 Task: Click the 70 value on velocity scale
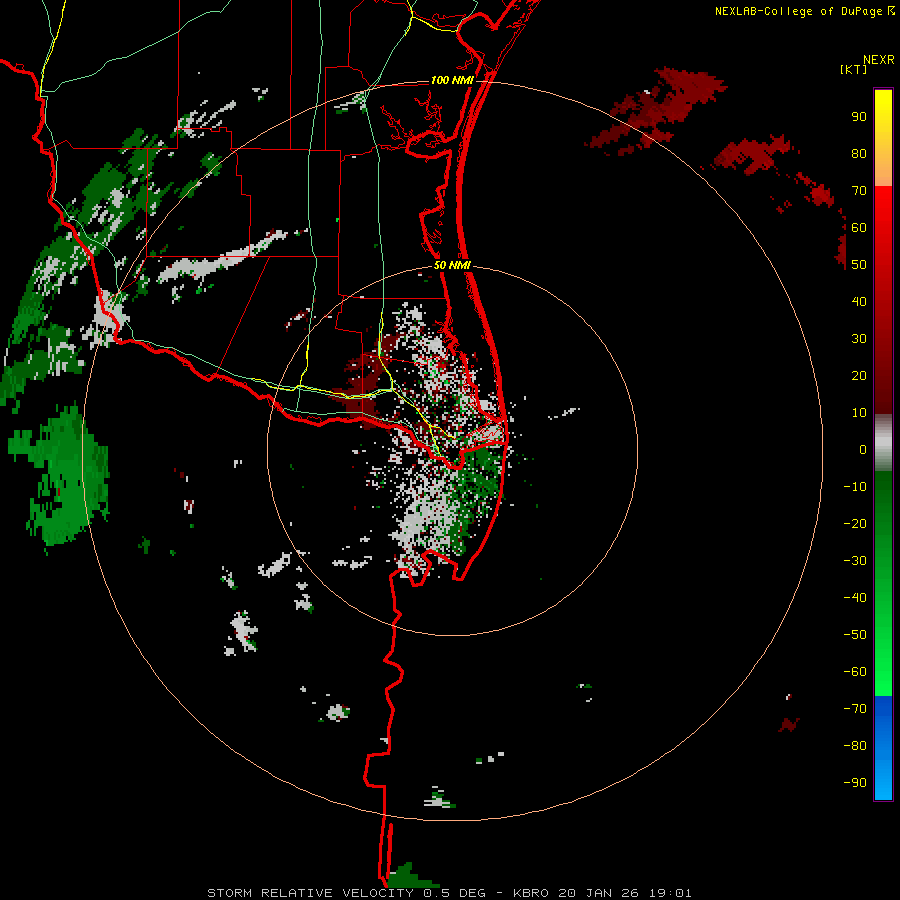[859, 191]
